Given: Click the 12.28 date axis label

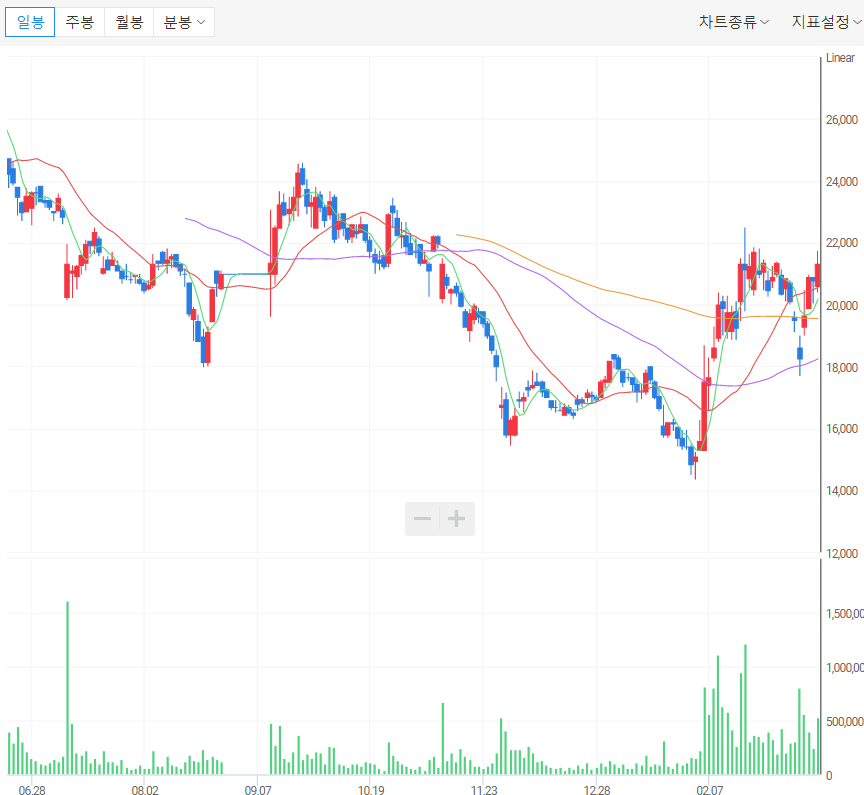Looking at the screenshot, I should pyautogui.click(x=597, y=790).
